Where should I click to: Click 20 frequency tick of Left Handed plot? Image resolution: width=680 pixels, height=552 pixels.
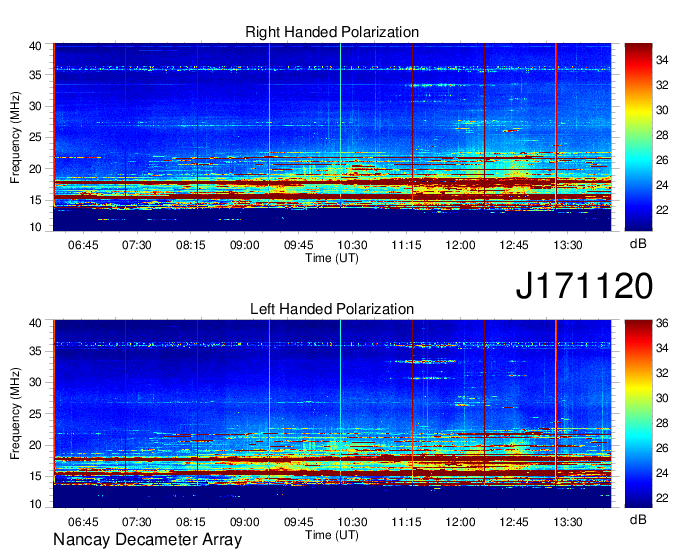click(x=35, y=445)
